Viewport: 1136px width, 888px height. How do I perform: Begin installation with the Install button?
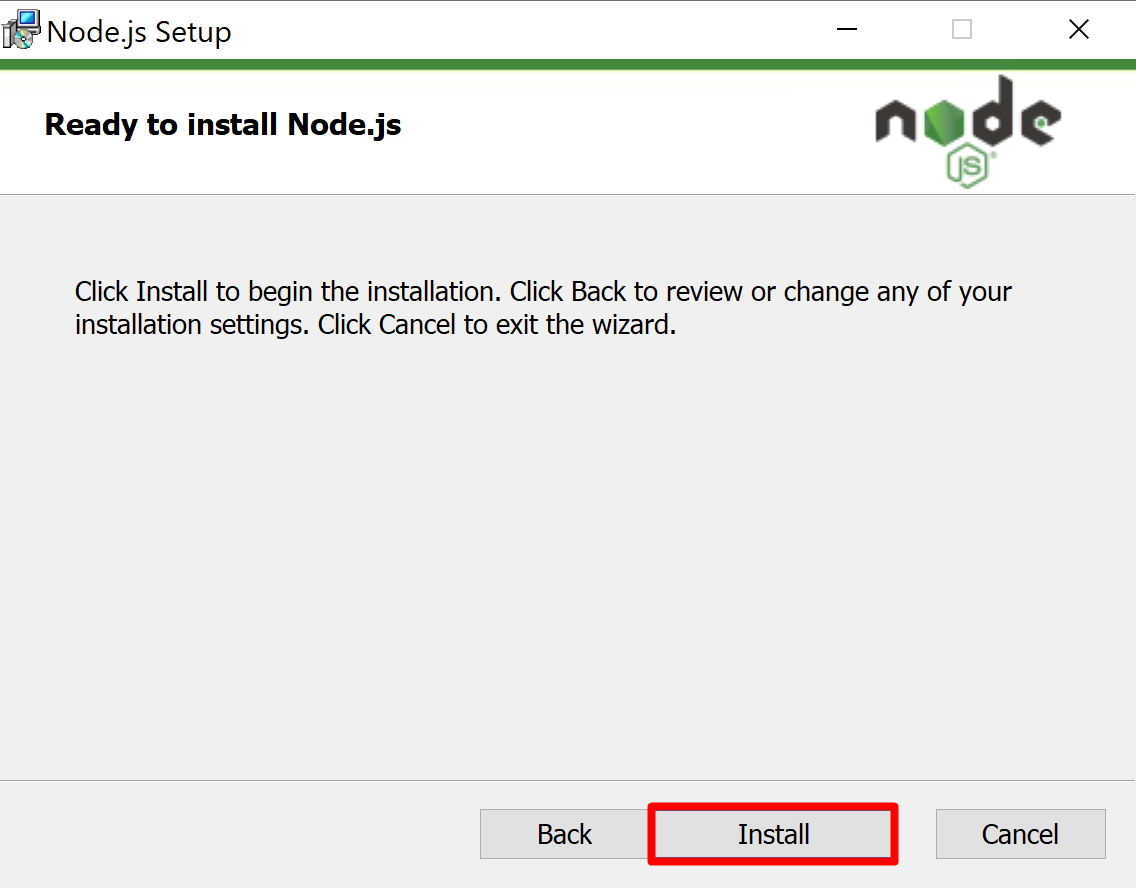click(773, 834)
